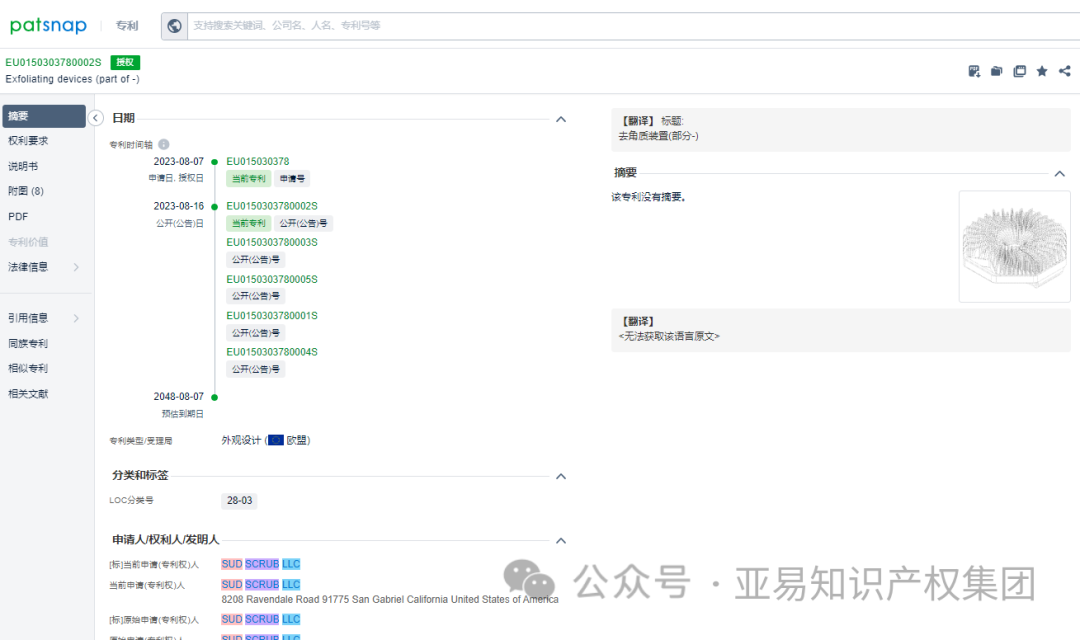Click the patsnap logo
Image resolution: width=1080 pixels, height=640 pixels.
[x=48, y=24]
